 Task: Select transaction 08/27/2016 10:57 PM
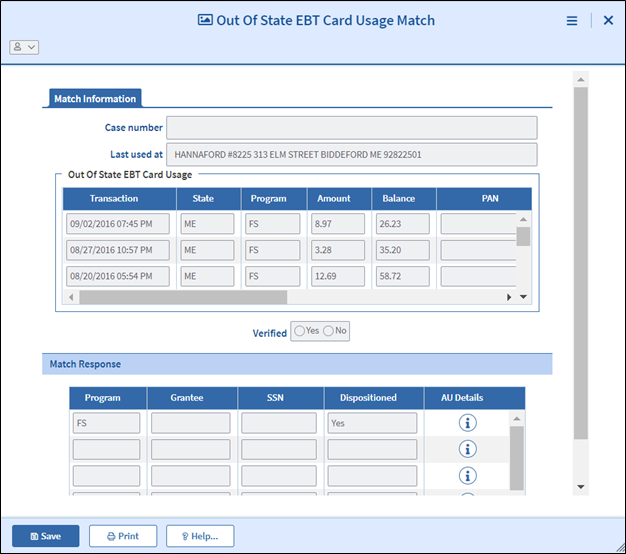118,250
